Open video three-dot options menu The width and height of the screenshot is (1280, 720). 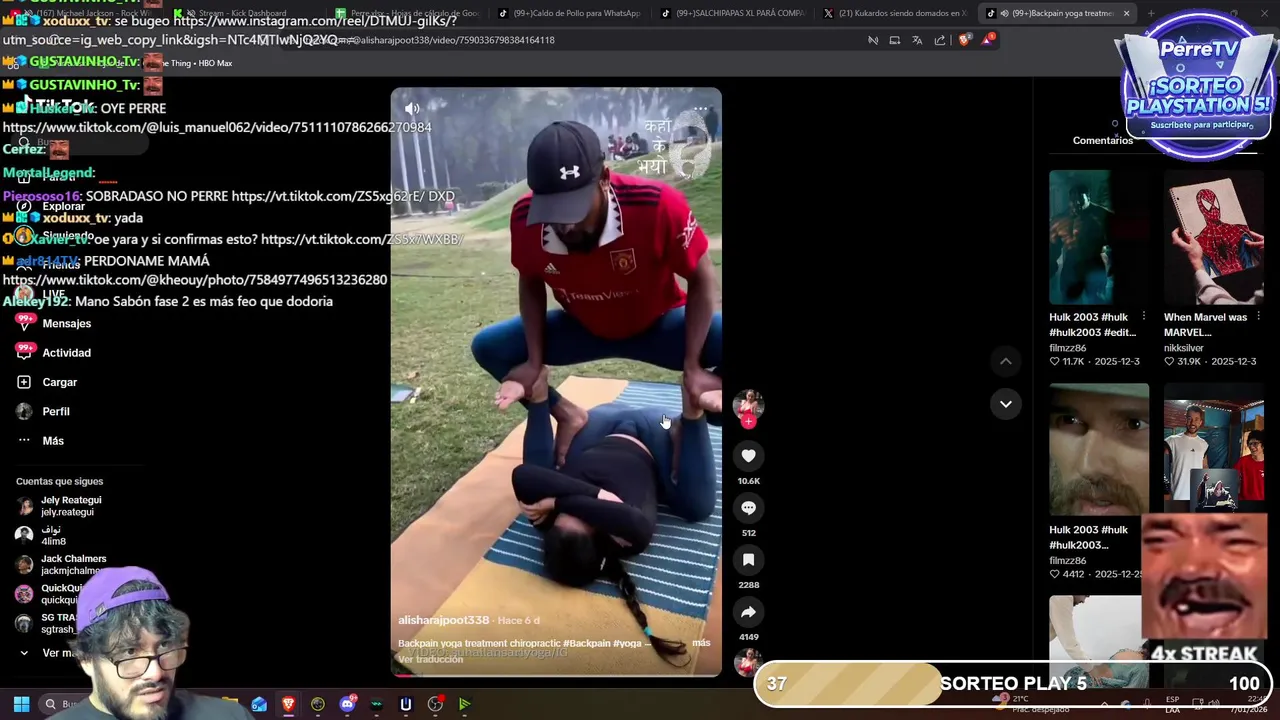coord(701,108)
